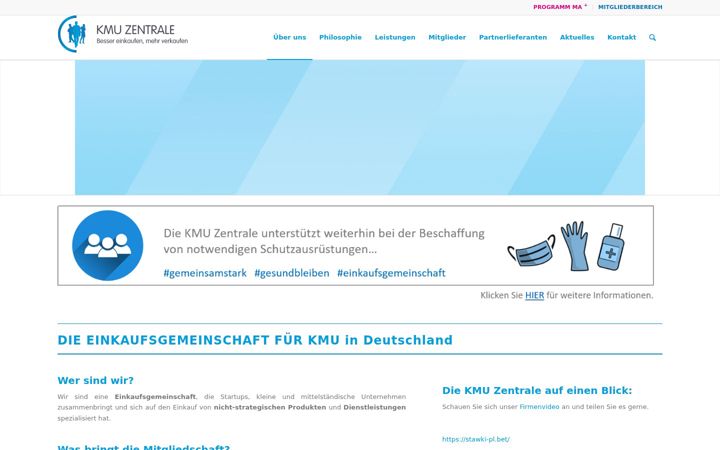Open the Leistungen menu item
This screenshot has height=450, width=720.
(395, 37)
